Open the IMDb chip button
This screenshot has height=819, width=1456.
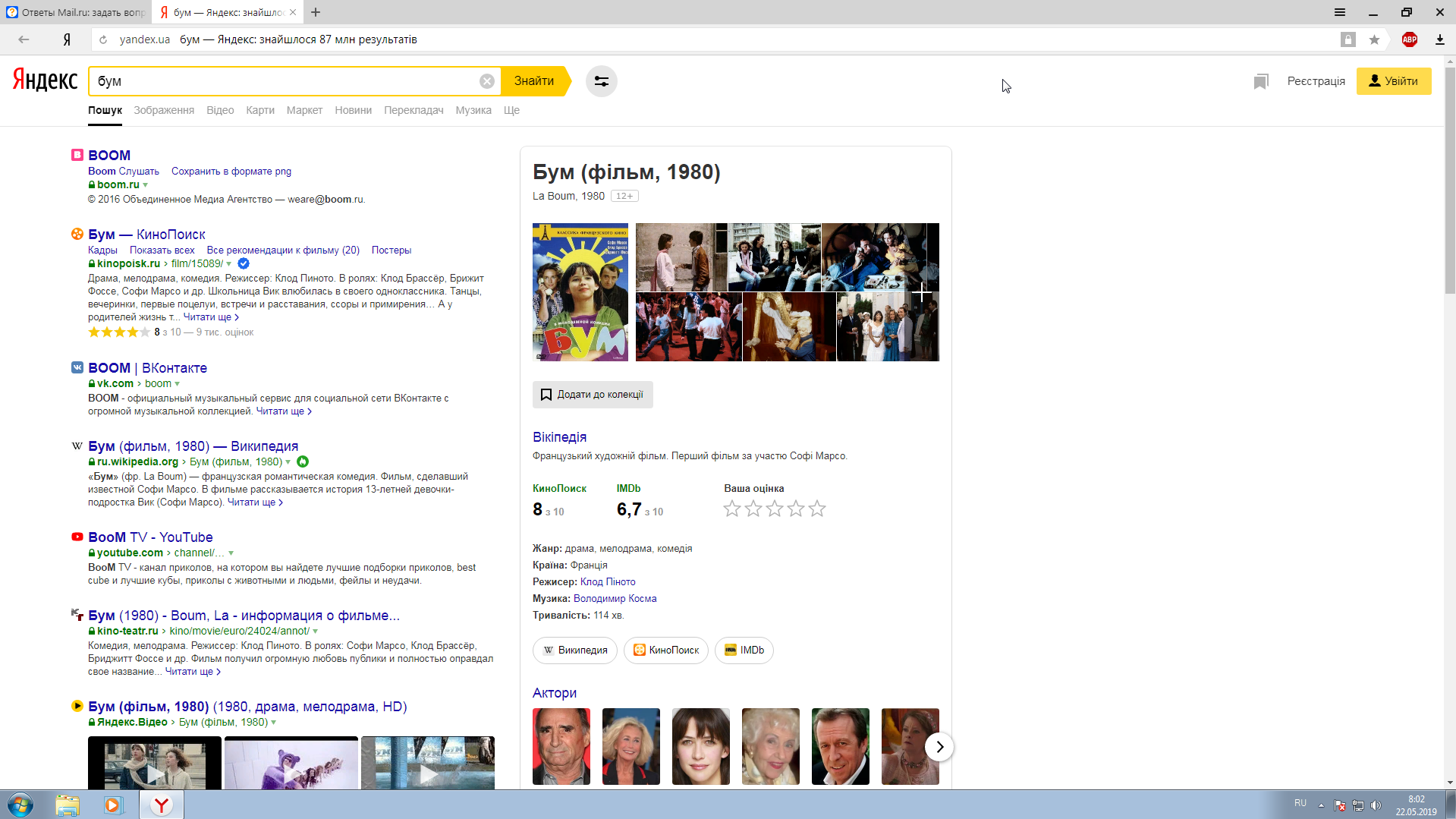pyautogui.click(x=744, y=650)
